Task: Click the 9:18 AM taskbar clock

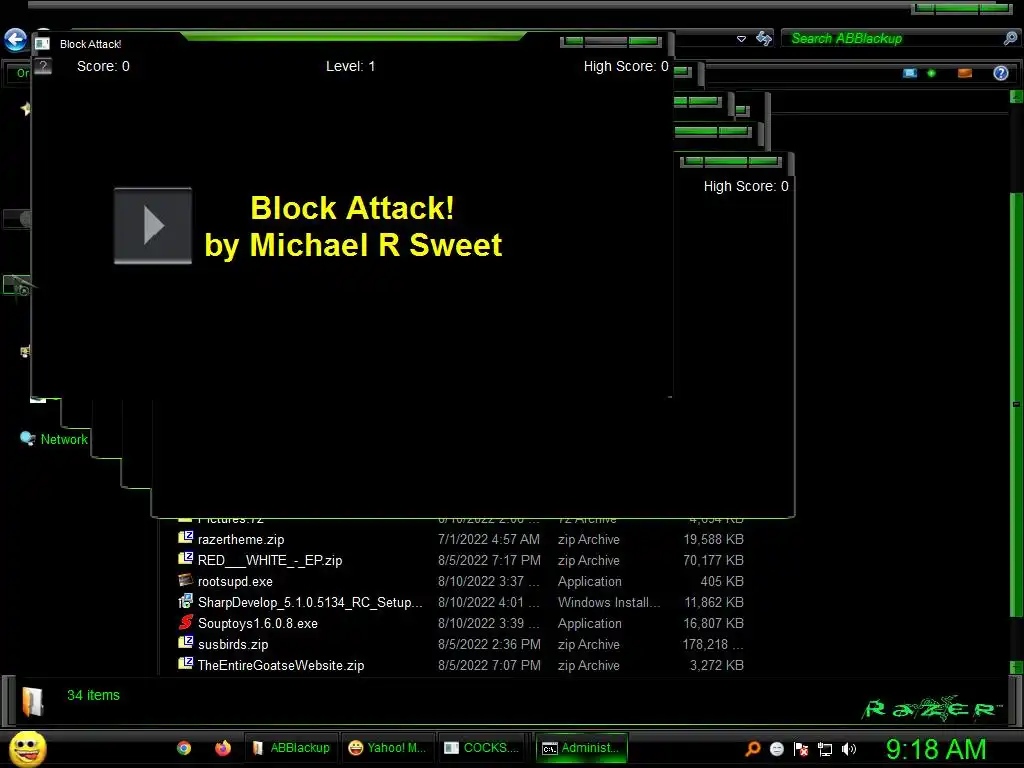Action: coord(936,749)
